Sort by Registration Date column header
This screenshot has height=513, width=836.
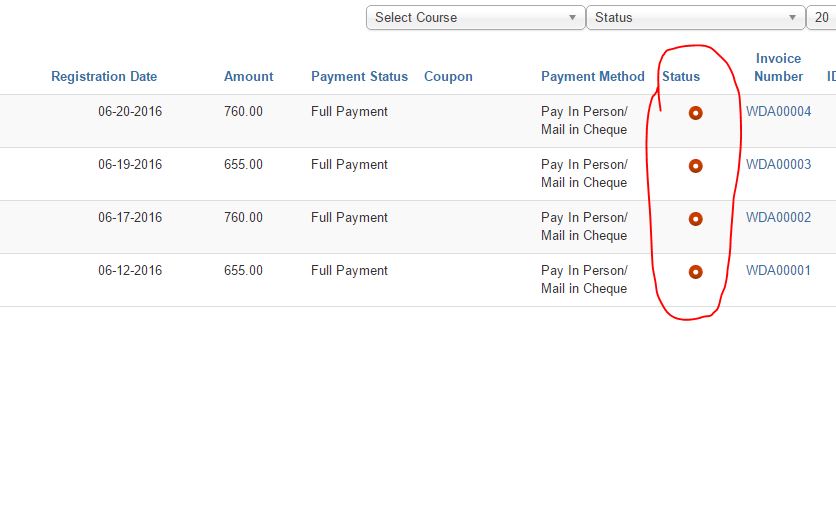pyautogui.click(x=104, y=76)
